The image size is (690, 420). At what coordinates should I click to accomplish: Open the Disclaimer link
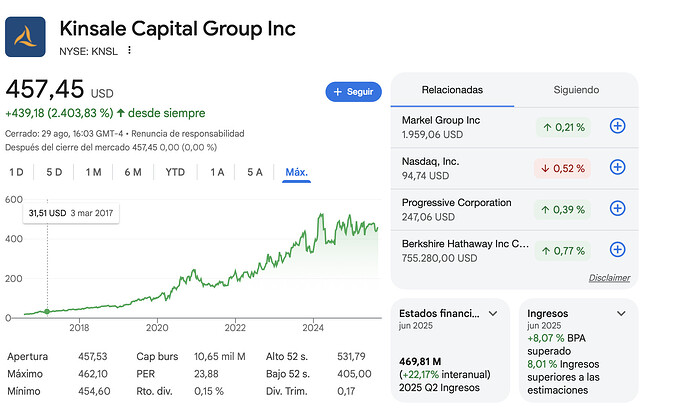[x=609, y=278]
